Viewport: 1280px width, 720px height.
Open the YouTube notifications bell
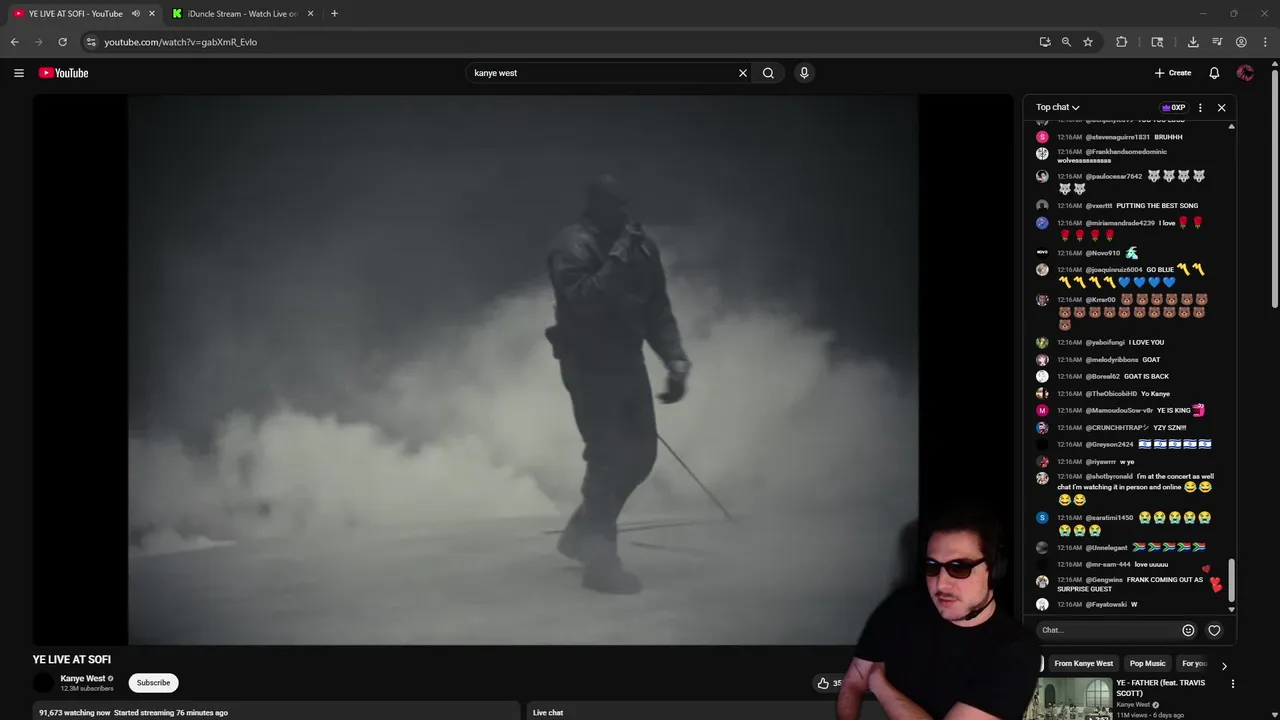pos(1214,73)
